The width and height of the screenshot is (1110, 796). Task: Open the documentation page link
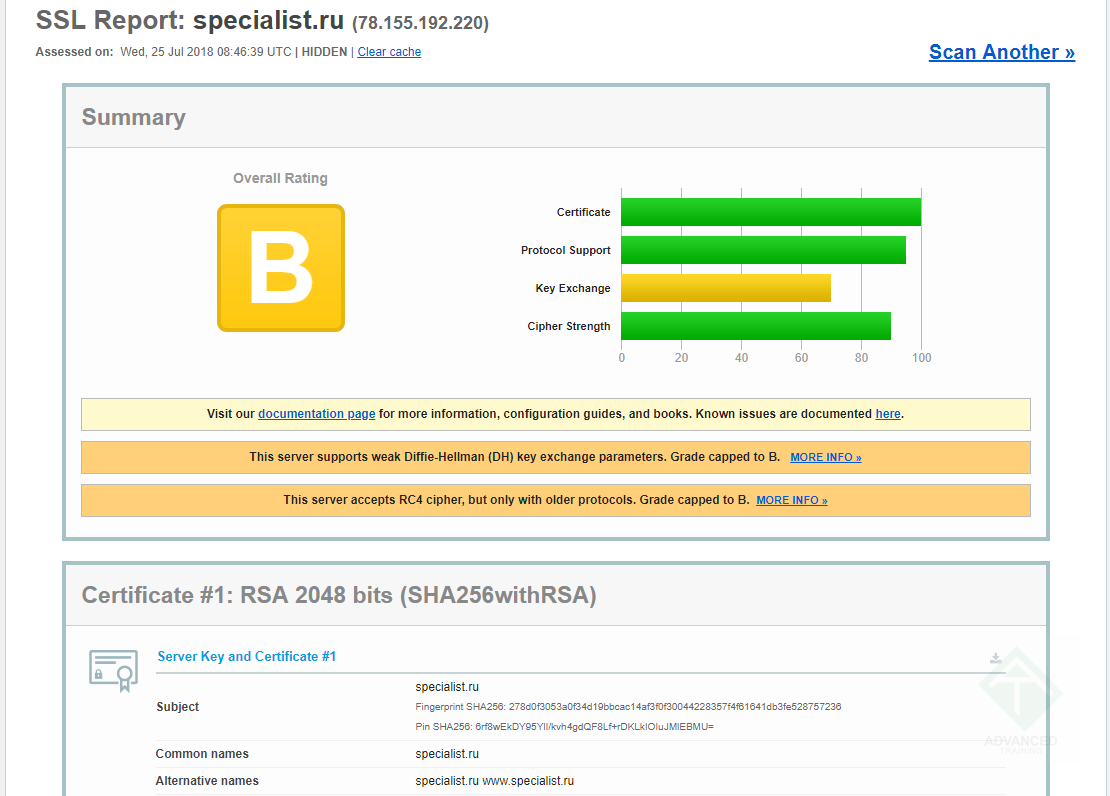316,414
